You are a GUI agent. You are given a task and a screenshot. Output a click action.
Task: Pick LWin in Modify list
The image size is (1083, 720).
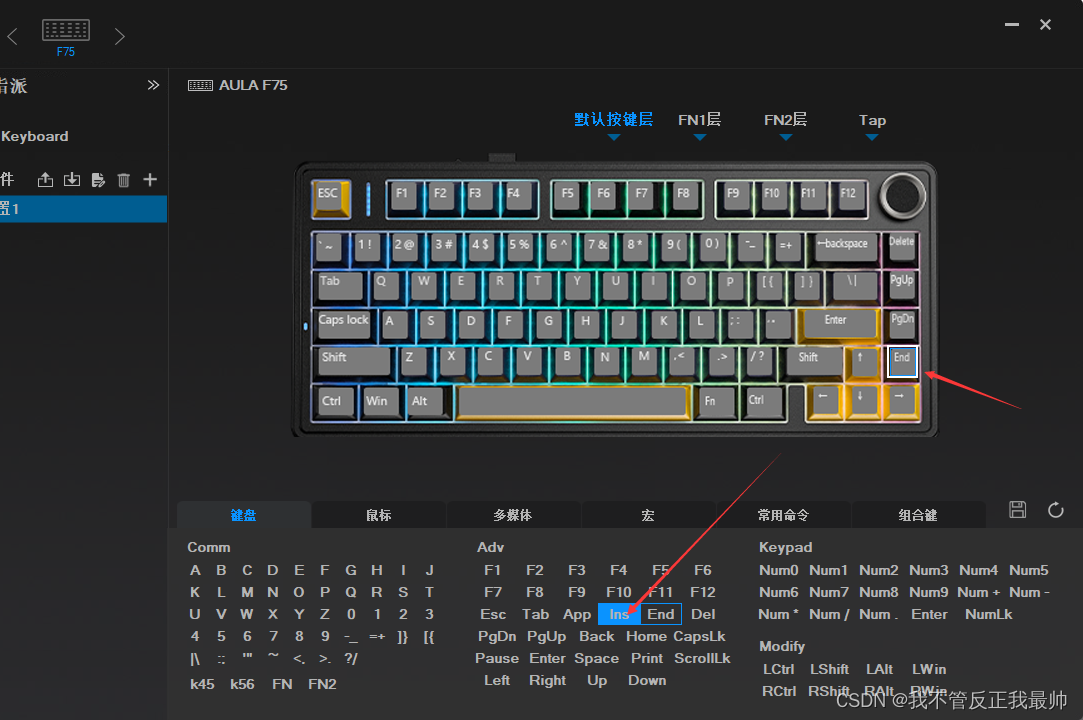[929, 669]
